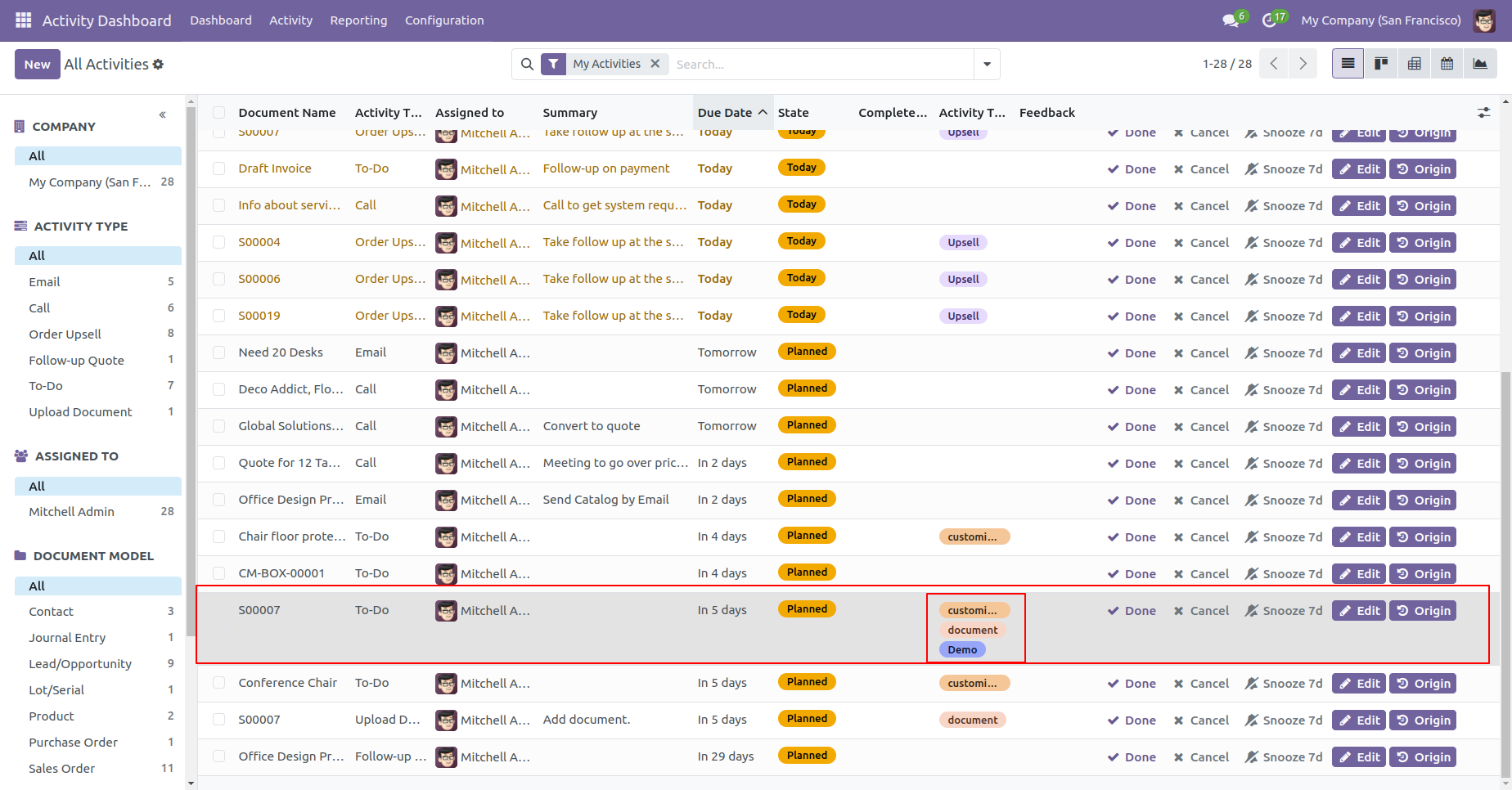Switch to pivot view
Image resolution: width=1512 pixels, height=790 pixels.
(x=1414, y=64)
